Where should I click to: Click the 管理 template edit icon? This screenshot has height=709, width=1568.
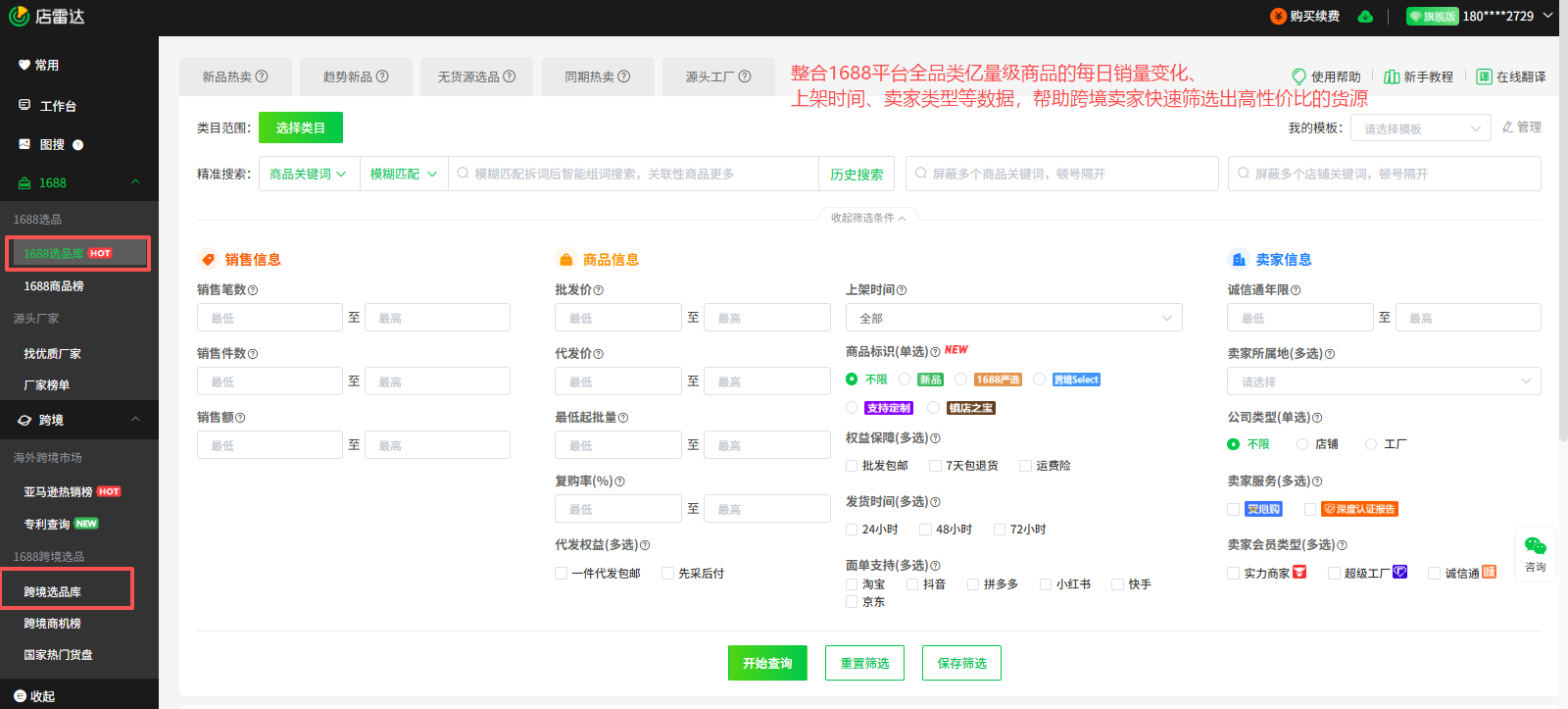[1508, 127]
